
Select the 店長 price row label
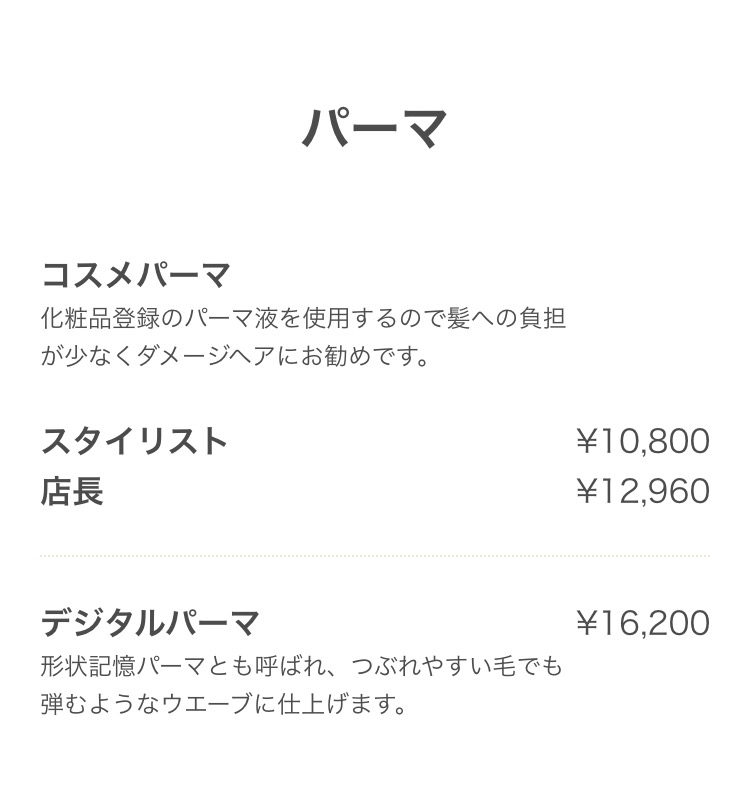tap(72, 491)
